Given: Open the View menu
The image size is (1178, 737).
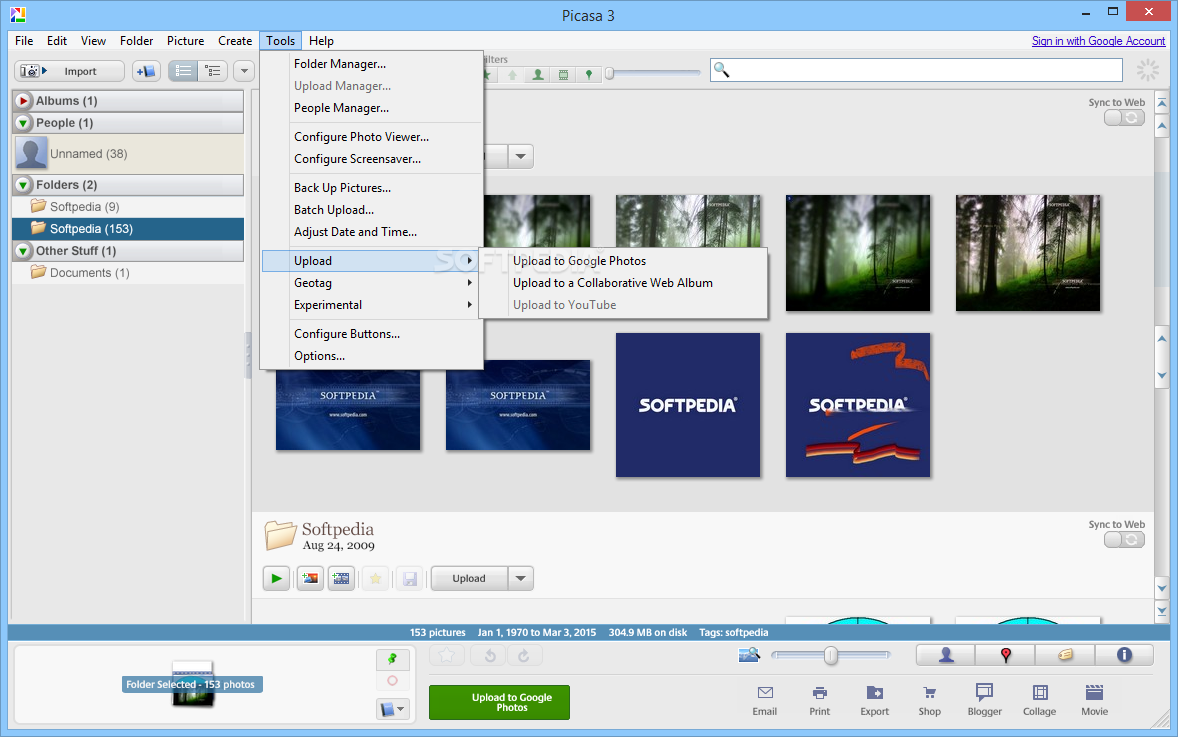Looking at the screenshot, I should [x=93, y=41].
